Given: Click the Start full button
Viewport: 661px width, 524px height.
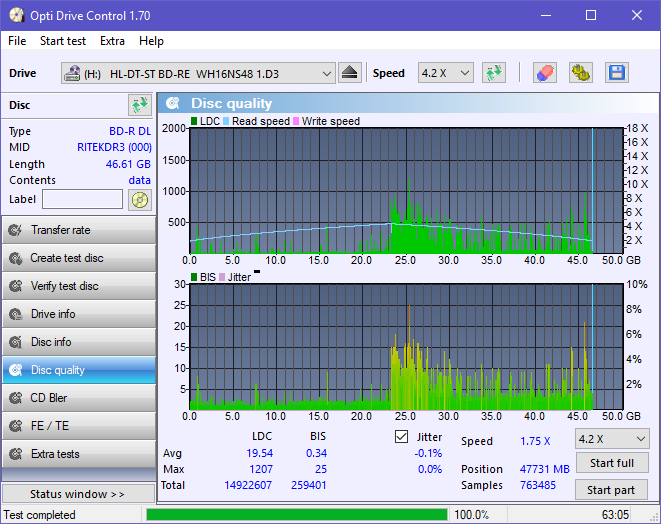Looking at the screenshot, I should click(x=611, y=464).
